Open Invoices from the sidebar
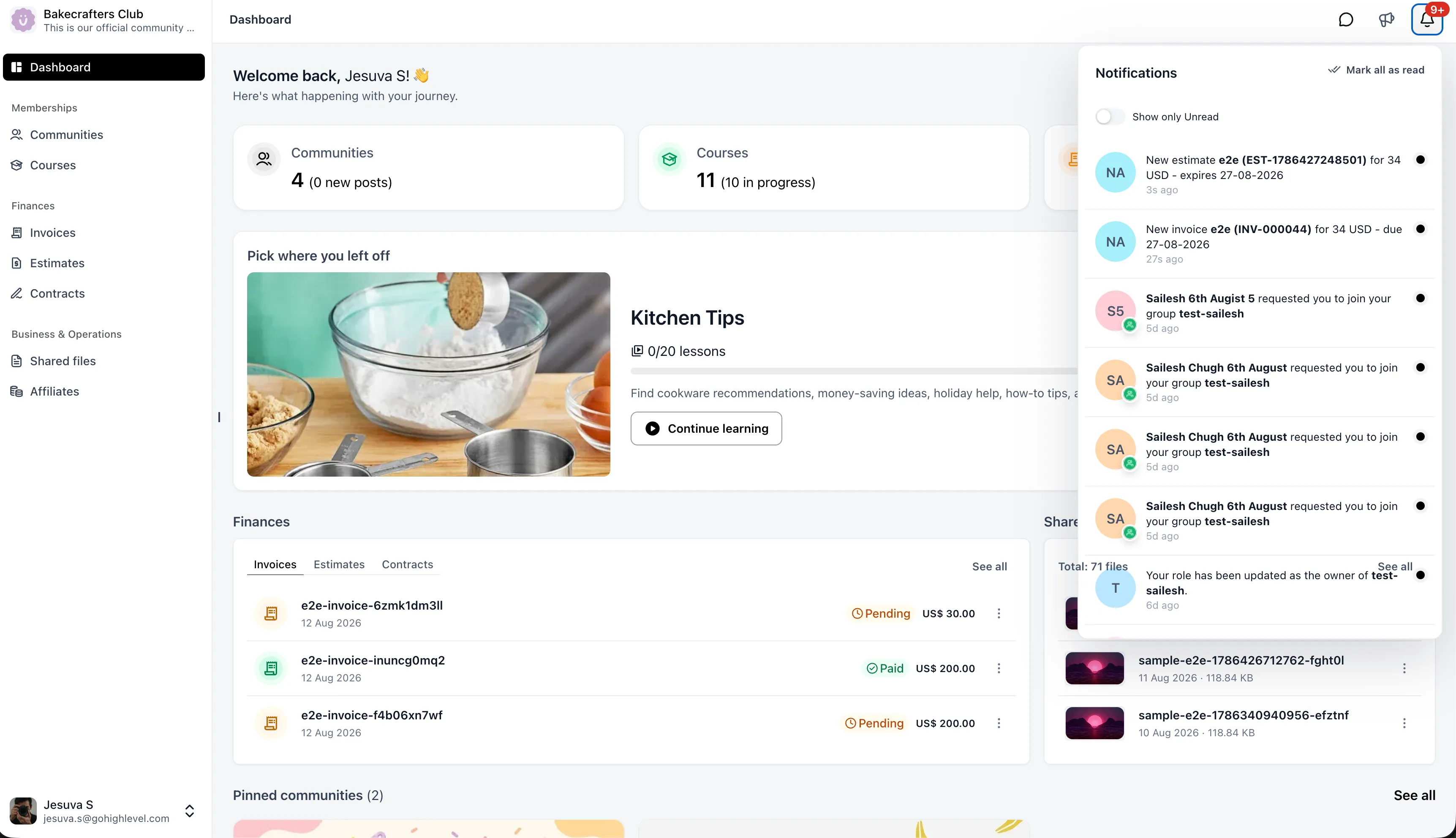 (103, 233)
